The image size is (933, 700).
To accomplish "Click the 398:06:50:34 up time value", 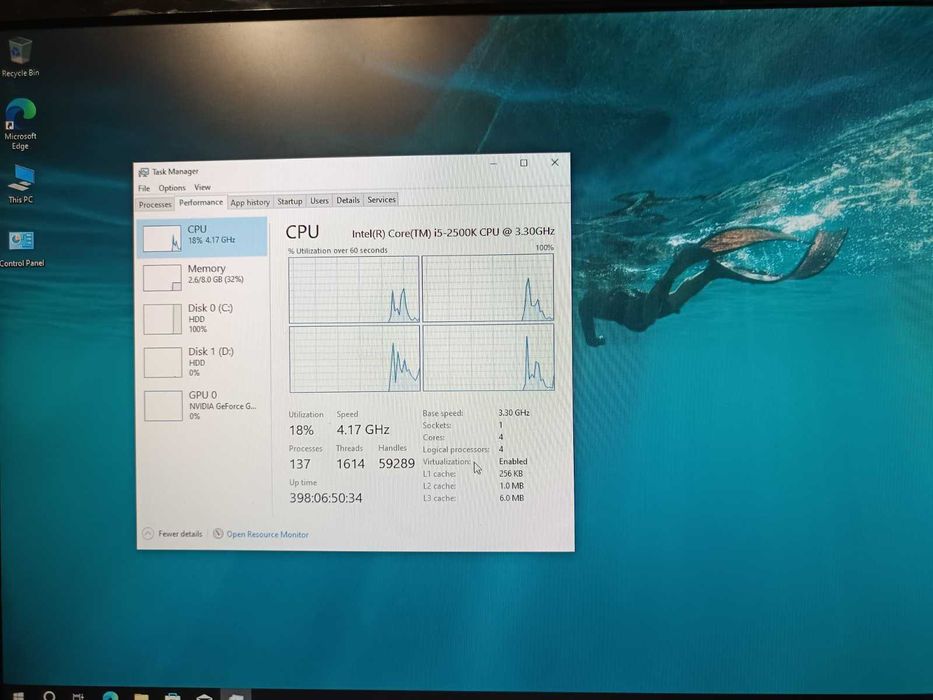I will 325,498.
